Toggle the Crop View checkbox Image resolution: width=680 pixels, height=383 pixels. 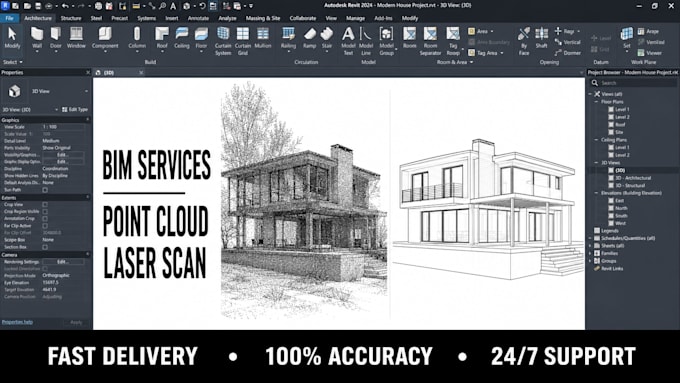(x=45, y=204)
